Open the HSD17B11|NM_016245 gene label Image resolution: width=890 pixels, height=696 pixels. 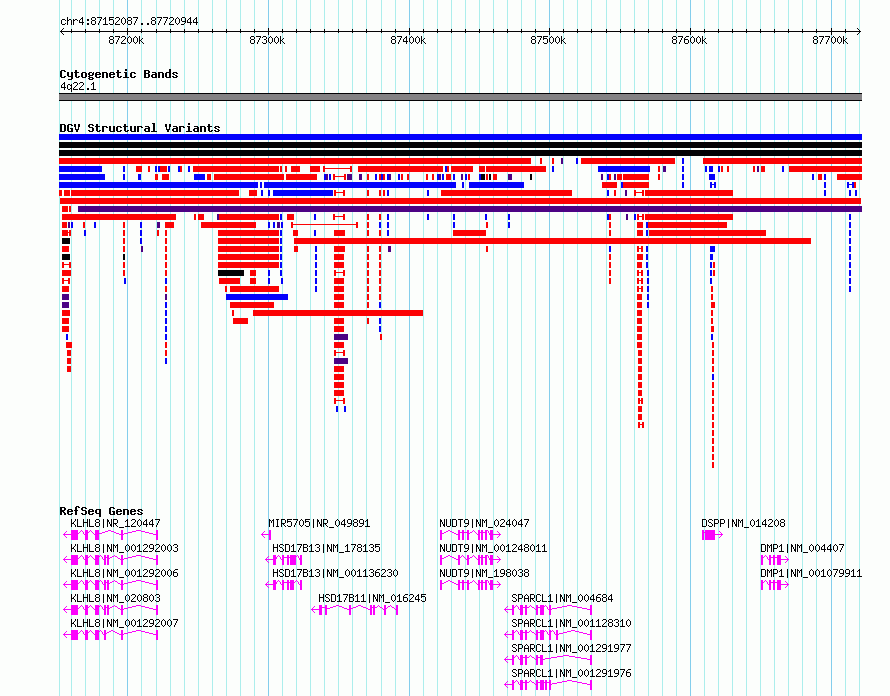[x=372, y=598]
